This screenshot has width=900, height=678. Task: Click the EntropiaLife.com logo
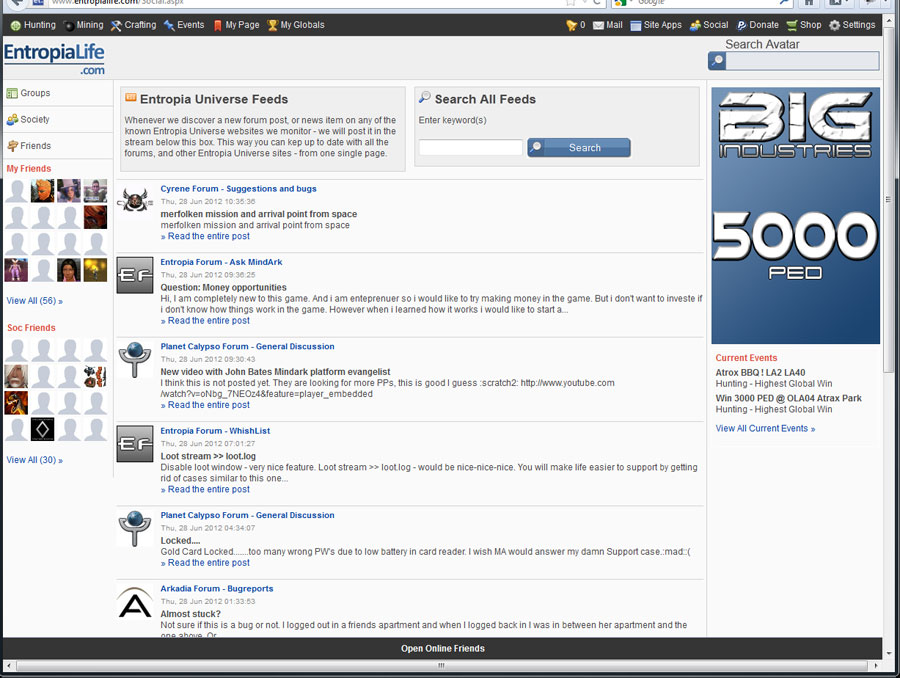pyautogui.click(x=54, y=59)
